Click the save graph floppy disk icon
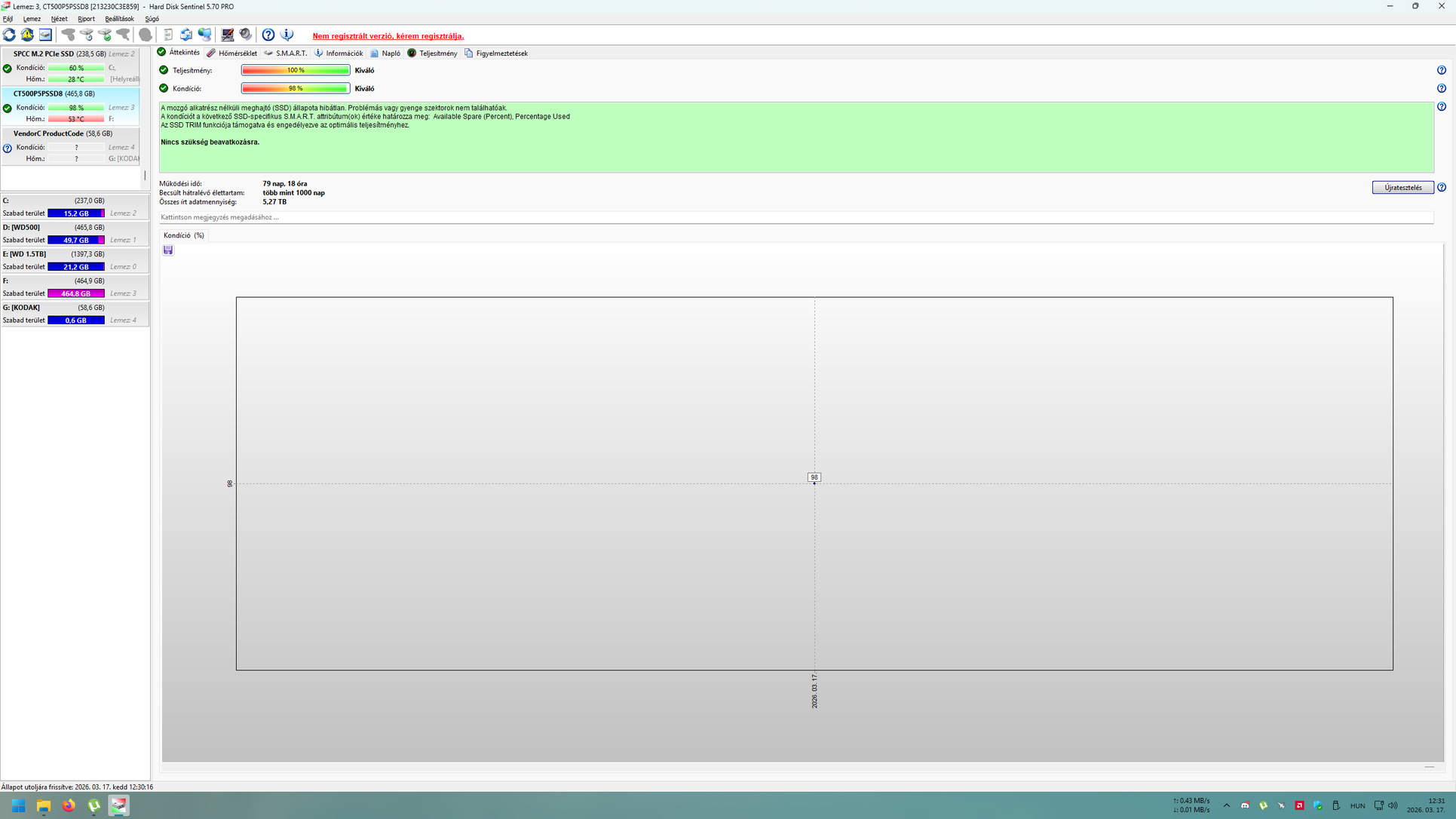The height and width of the screenshot is (819, 1456). (x=168, y=250)
